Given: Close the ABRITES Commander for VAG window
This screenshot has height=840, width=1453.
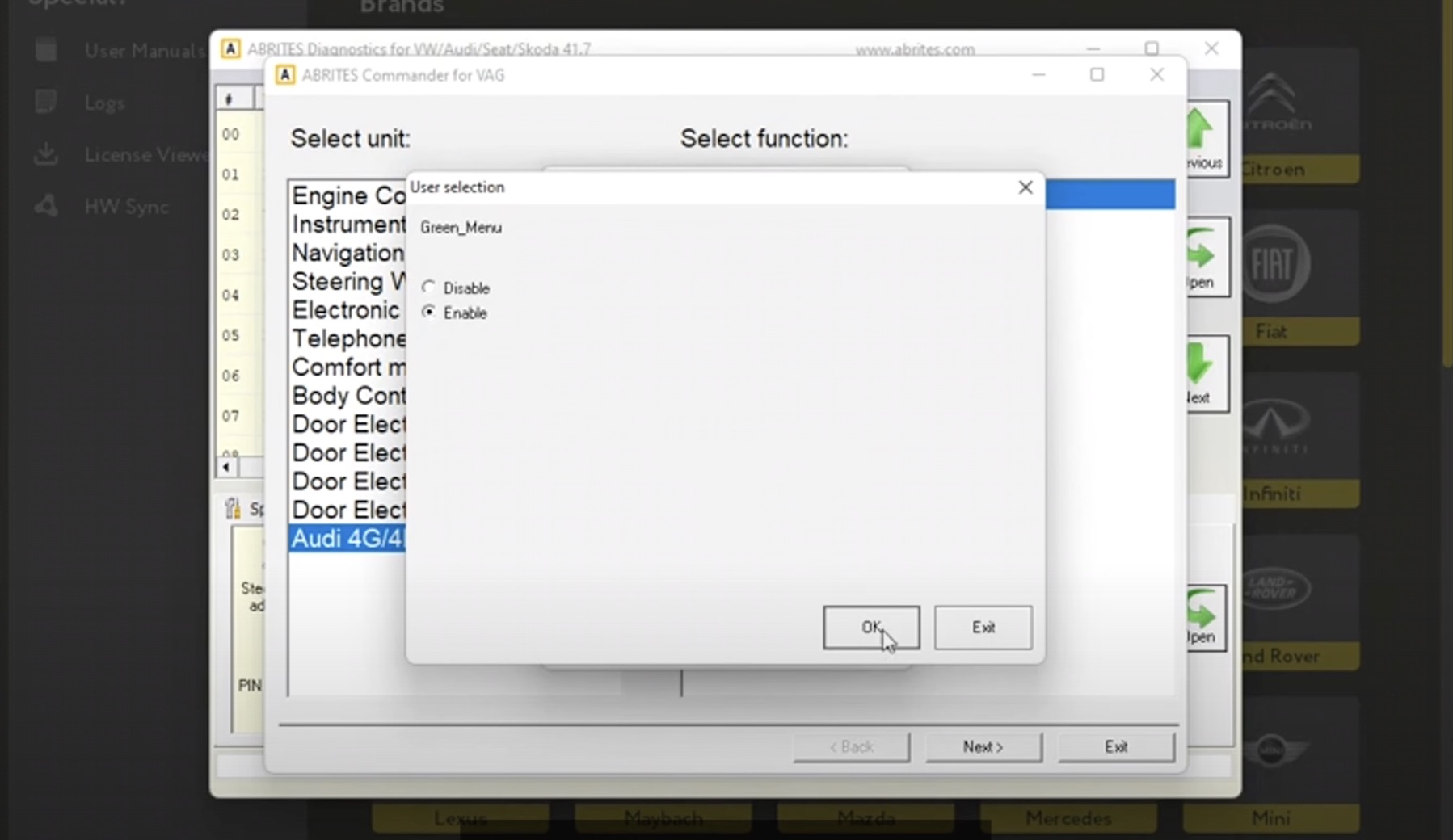Looking at the screenshot, I should coord(1156,75).
